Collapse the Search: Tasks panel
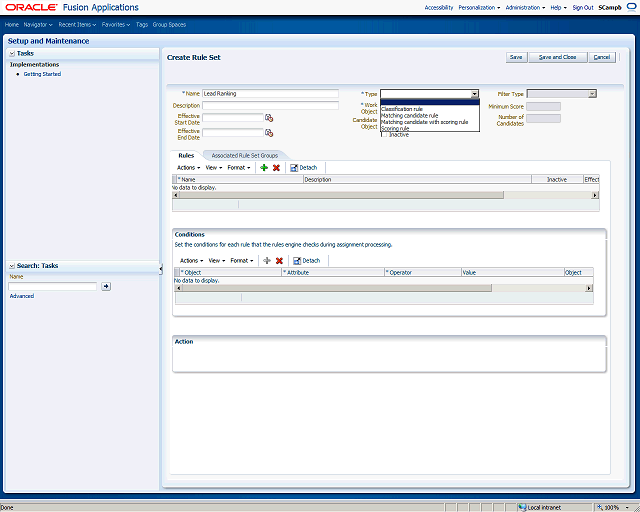The width and height of the screenshot is (640, 512). (12, 266)
